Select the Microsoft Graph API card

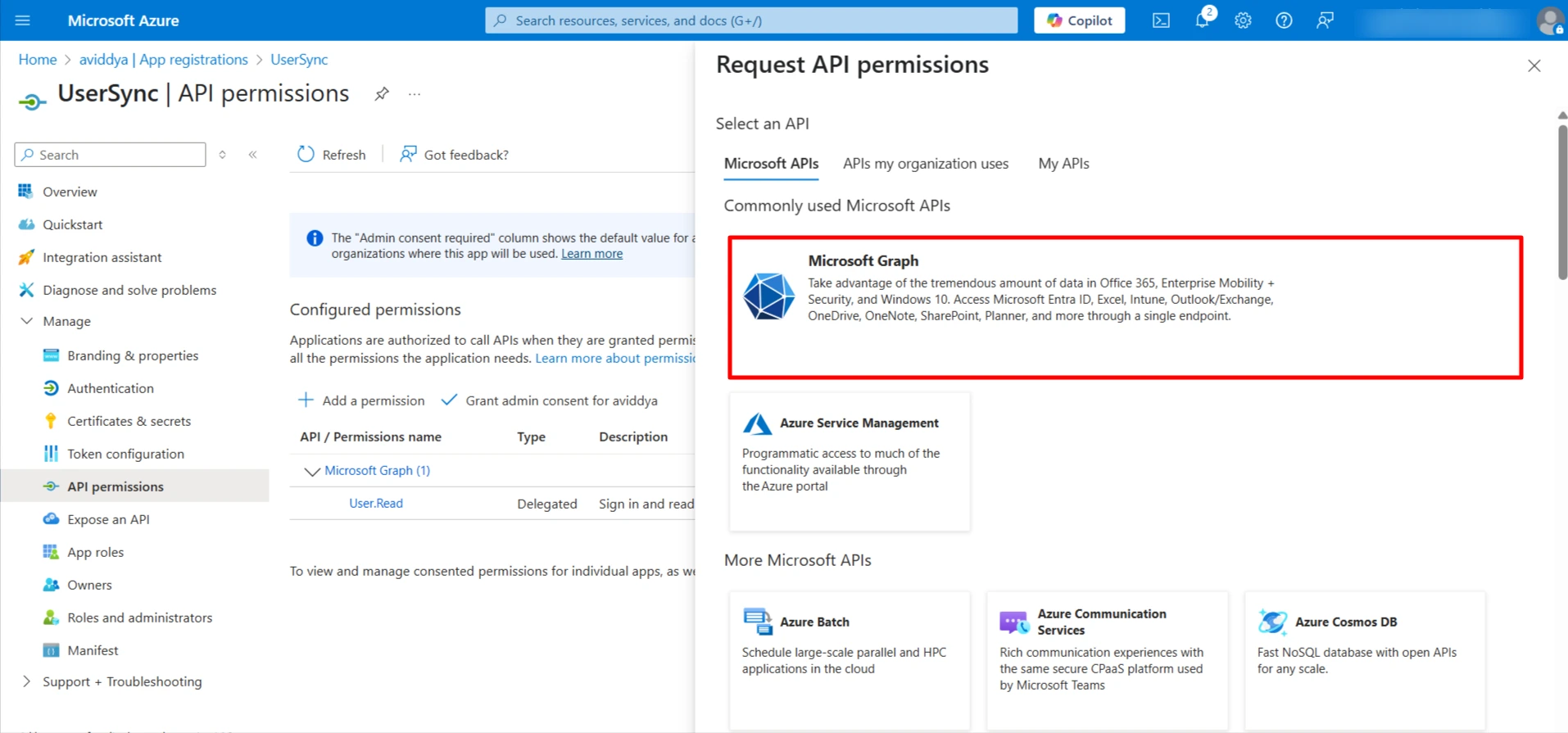click(x=1125, y=308)
